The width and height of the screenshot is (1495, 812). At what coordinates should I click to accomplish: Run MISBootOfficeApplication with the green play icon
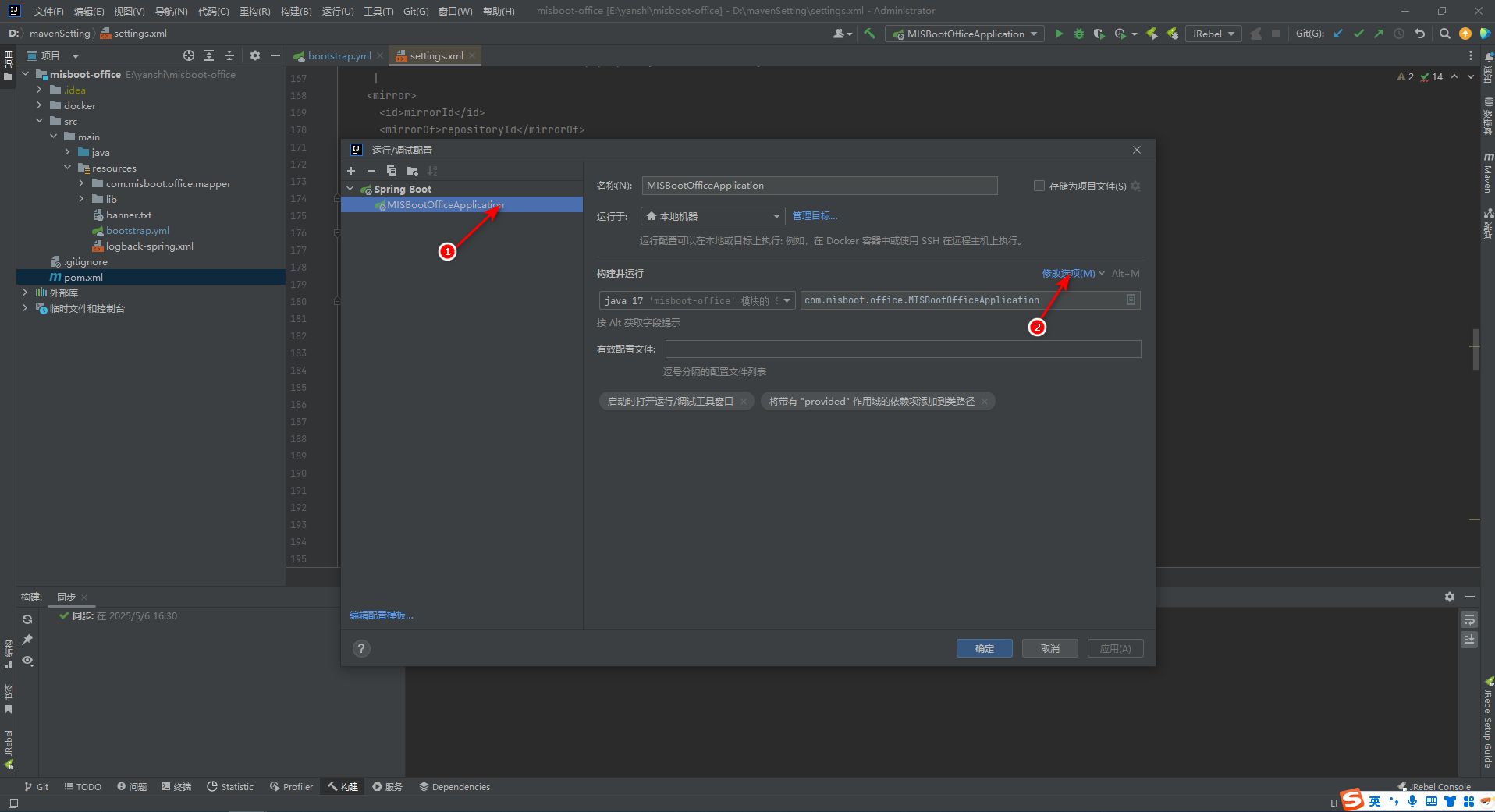pos(1059,34)
